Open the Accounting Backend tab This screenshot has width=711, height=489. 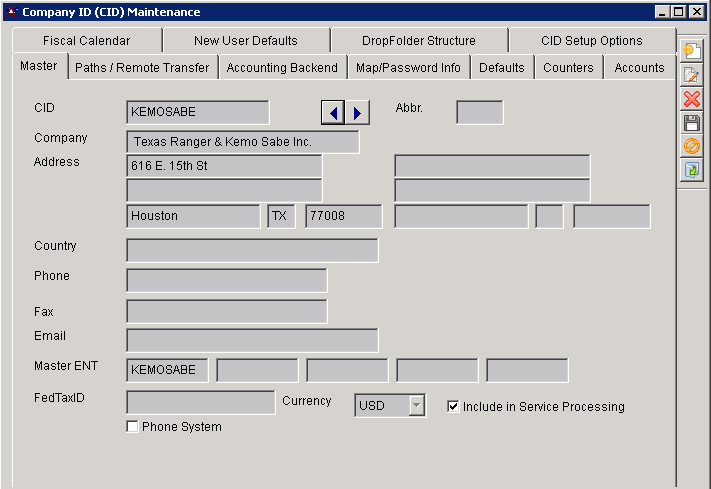click(282, 68)
